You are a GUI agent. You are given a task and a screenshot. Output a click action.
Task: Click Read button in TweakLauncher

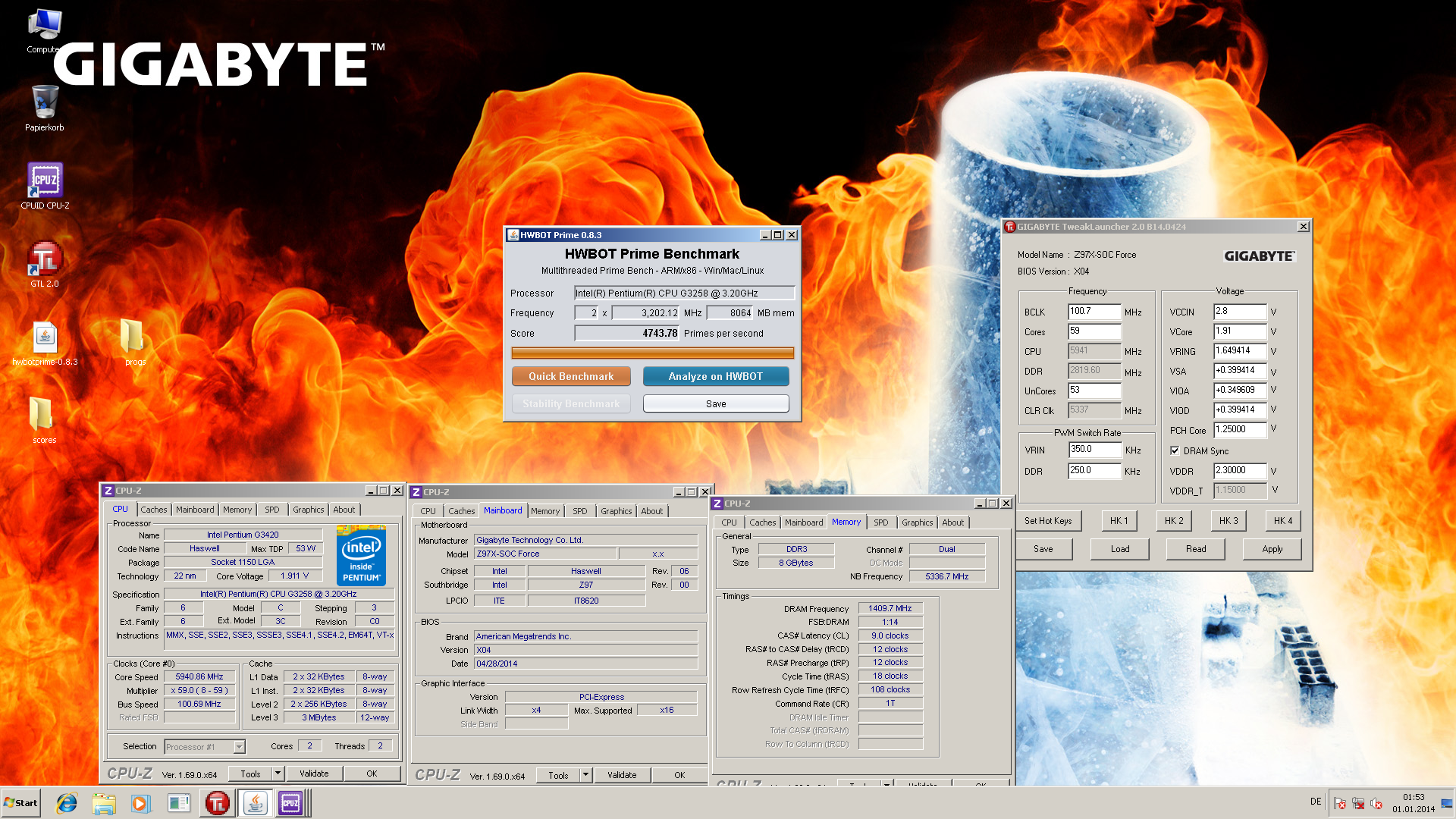(1196, 549)
